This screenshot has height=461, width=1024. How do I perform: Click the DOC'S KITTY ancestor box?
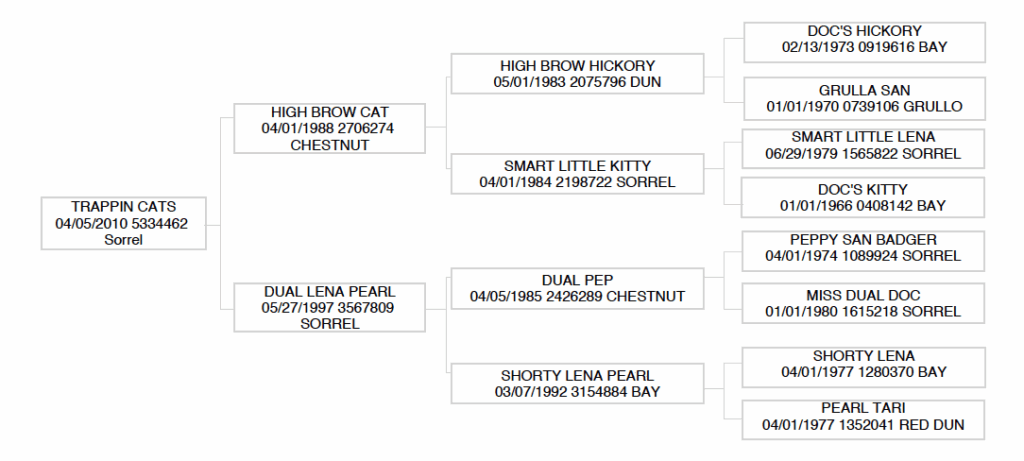(864, 197)
